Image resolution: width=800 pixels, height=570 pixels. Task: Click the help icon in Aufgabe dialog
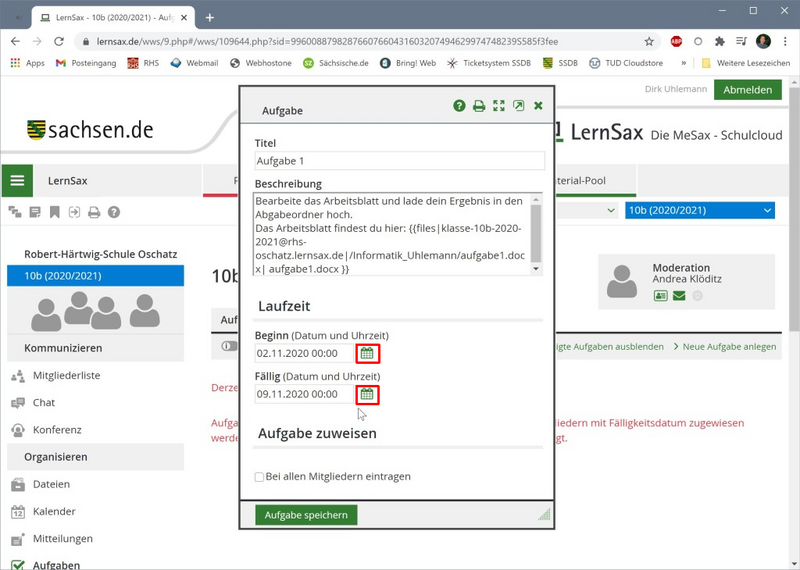pos(459,106)
